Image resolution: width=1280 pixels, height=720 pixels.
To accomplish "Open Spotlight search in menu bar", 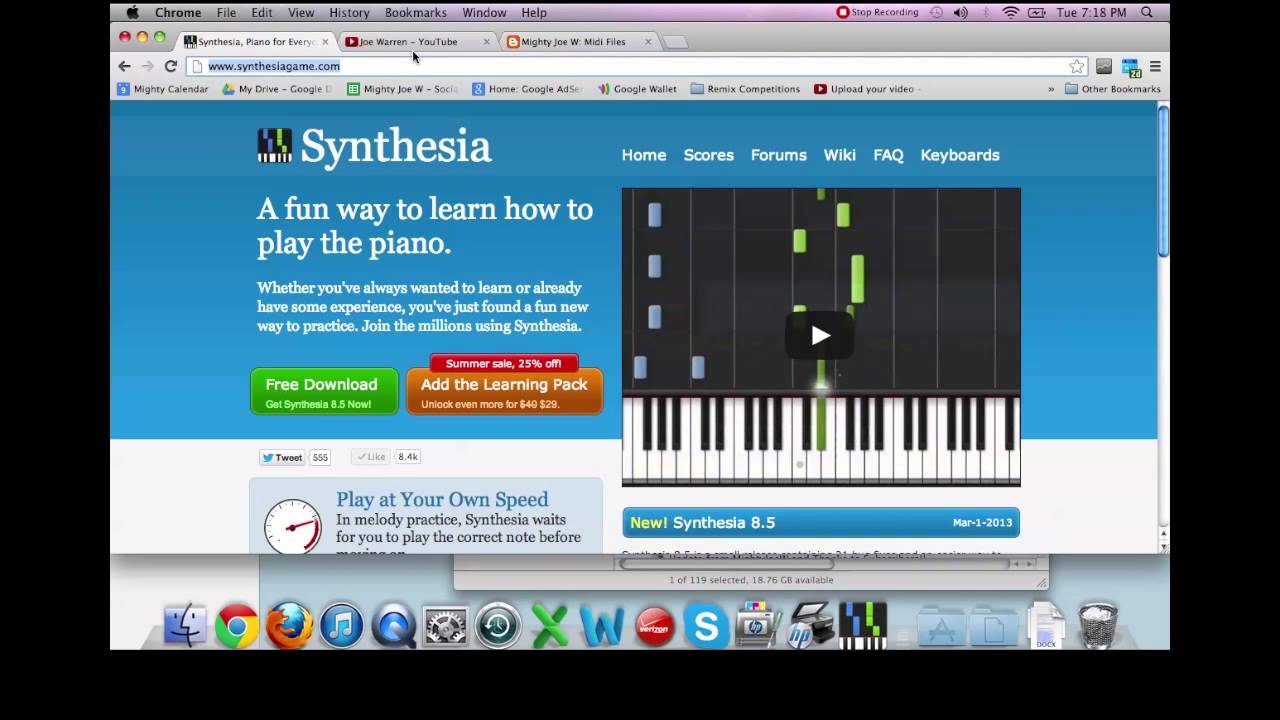I will point(1147,12).
